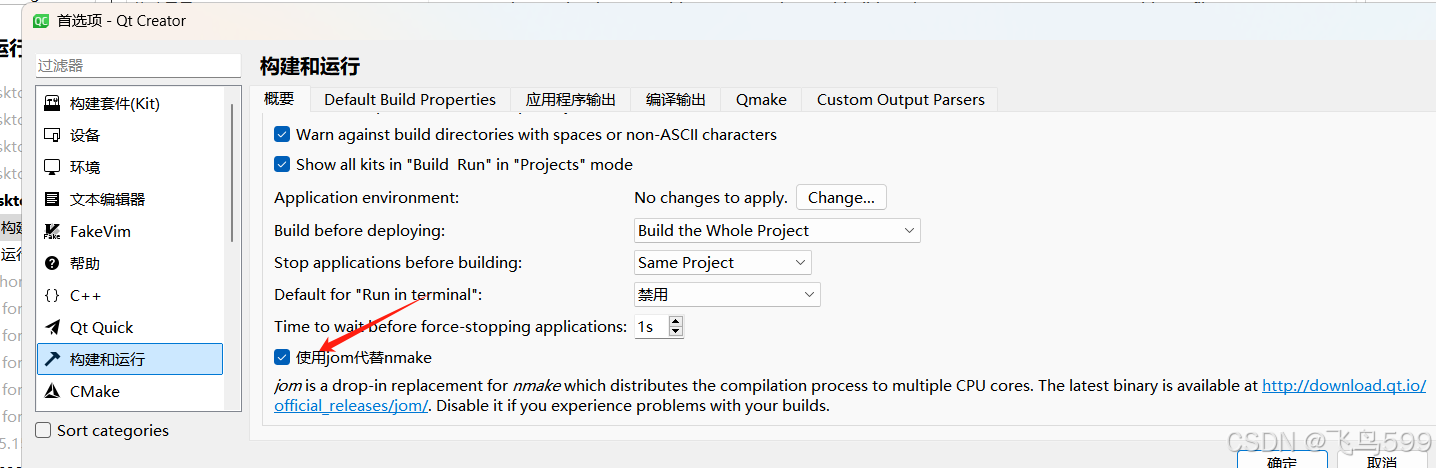
Task: Switch to the 应用程序输出 tab
Action: 571,99
